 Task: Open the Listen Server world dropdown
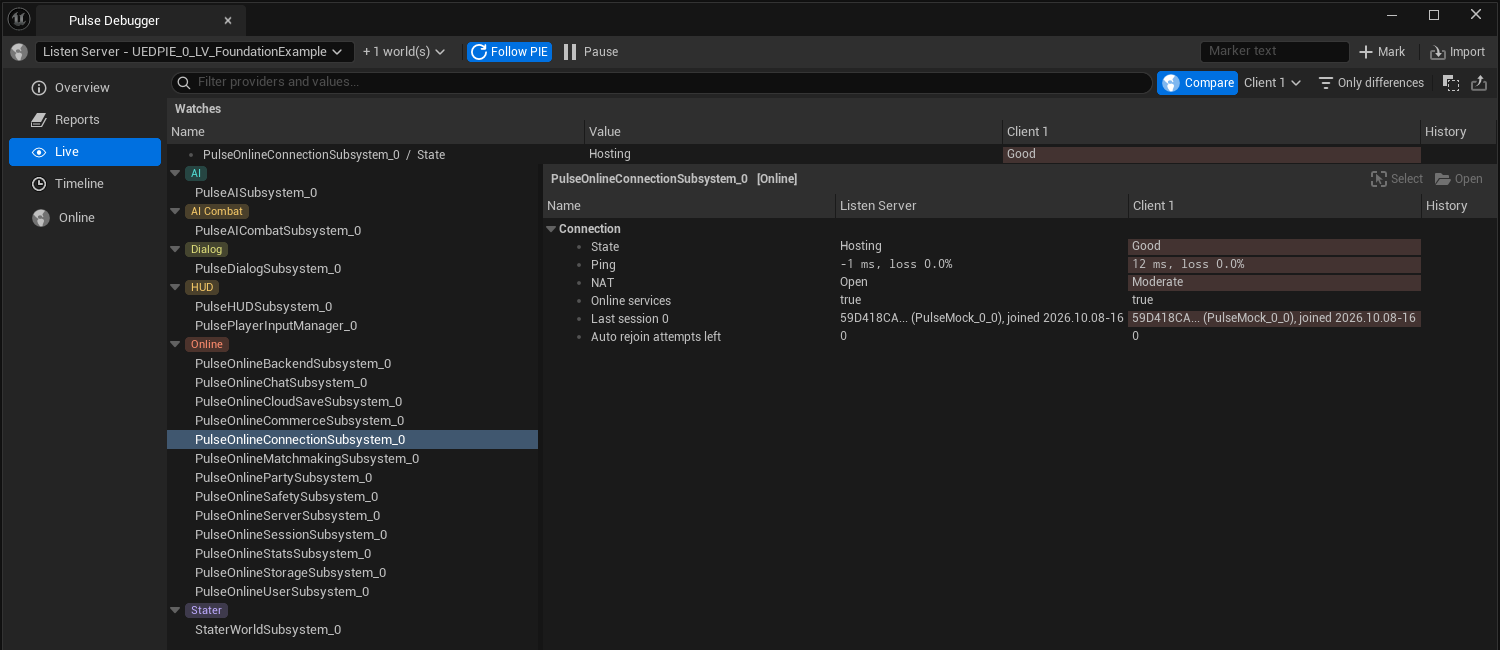point(195,52)
